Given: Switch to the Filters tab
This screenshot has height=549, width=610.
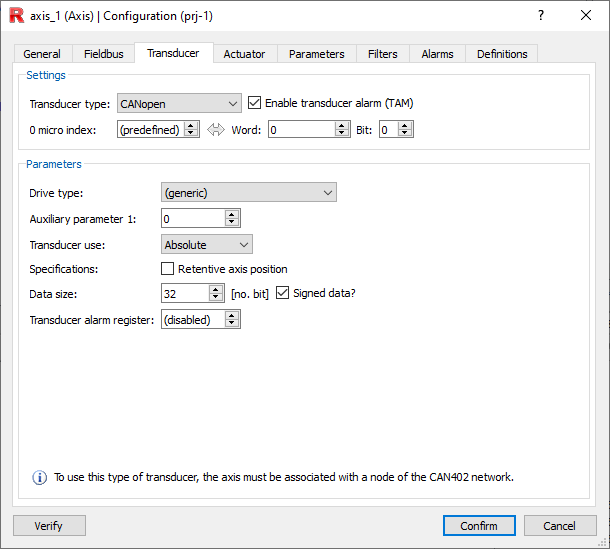Looking at the screenshot, I should (383, 54).
